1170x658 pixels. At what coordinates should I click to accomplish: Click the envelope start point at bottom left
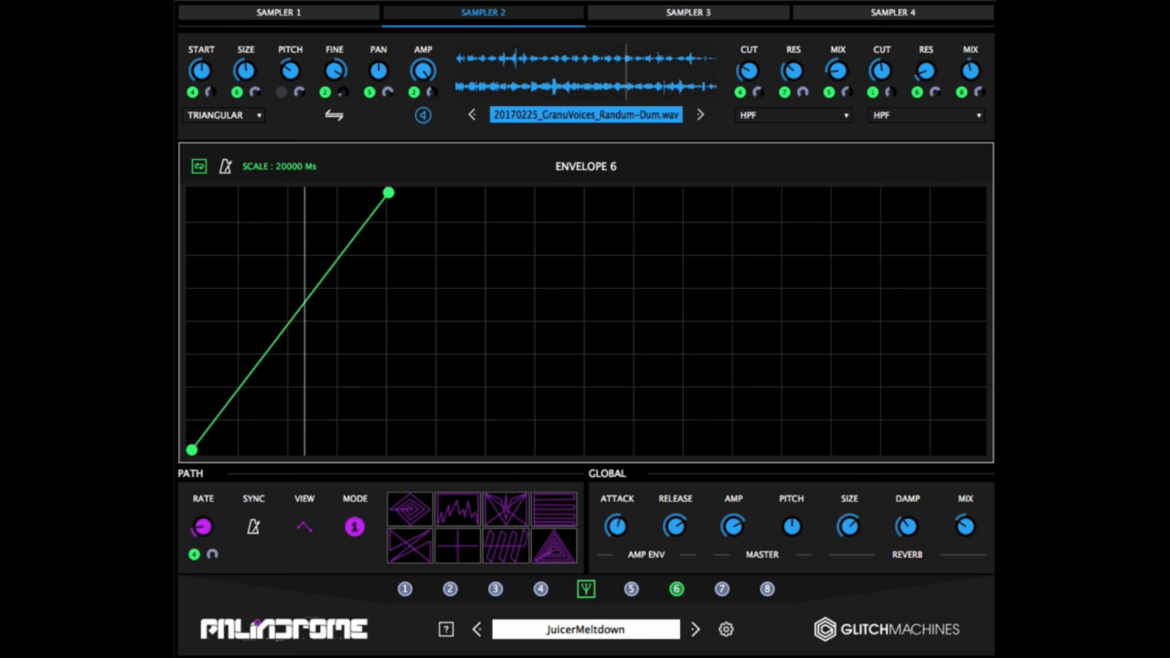[192, 450]
